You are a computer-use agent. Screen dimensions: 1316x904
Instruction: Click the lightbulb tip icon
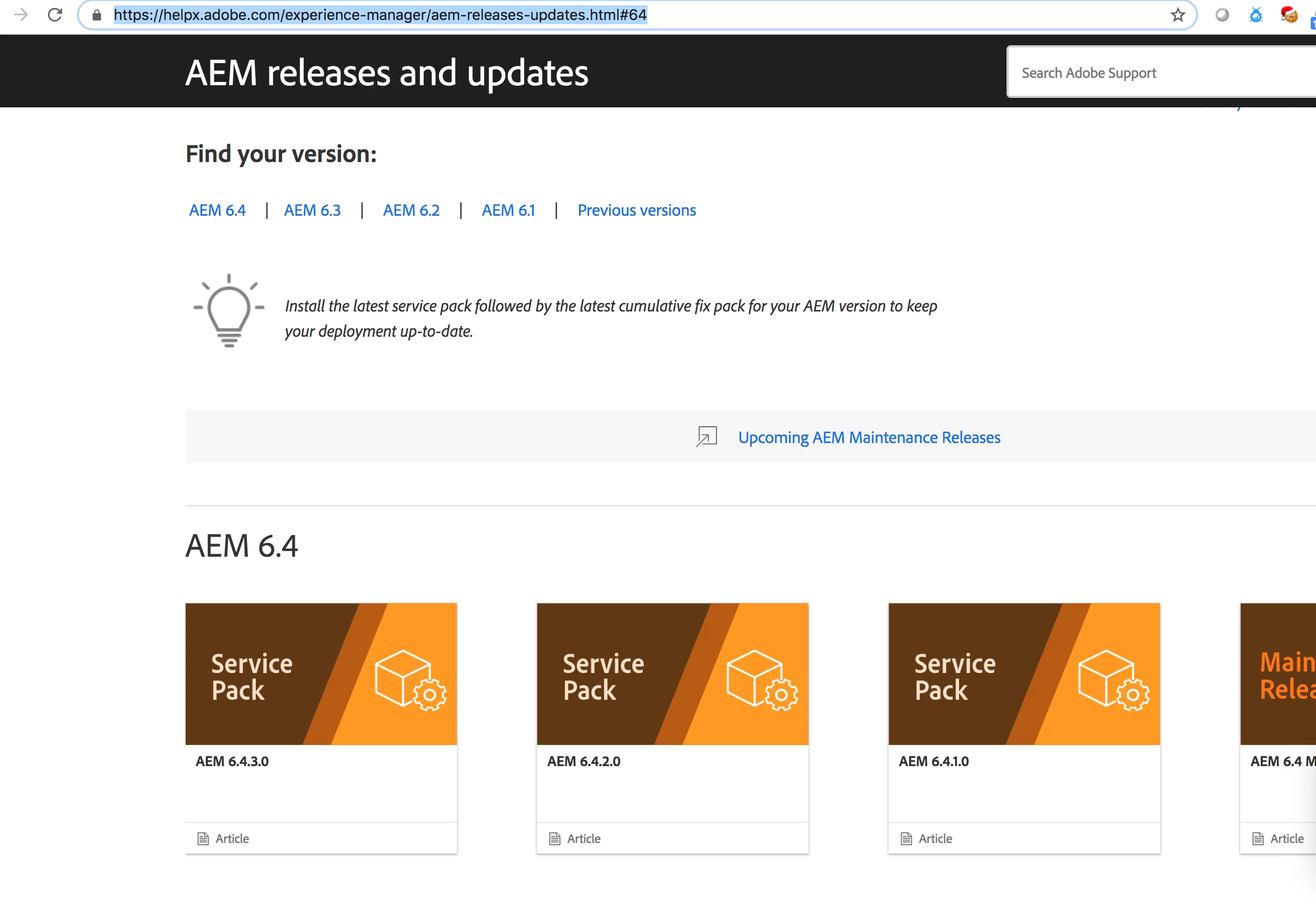pyautogui.click(x=229, y=310)
